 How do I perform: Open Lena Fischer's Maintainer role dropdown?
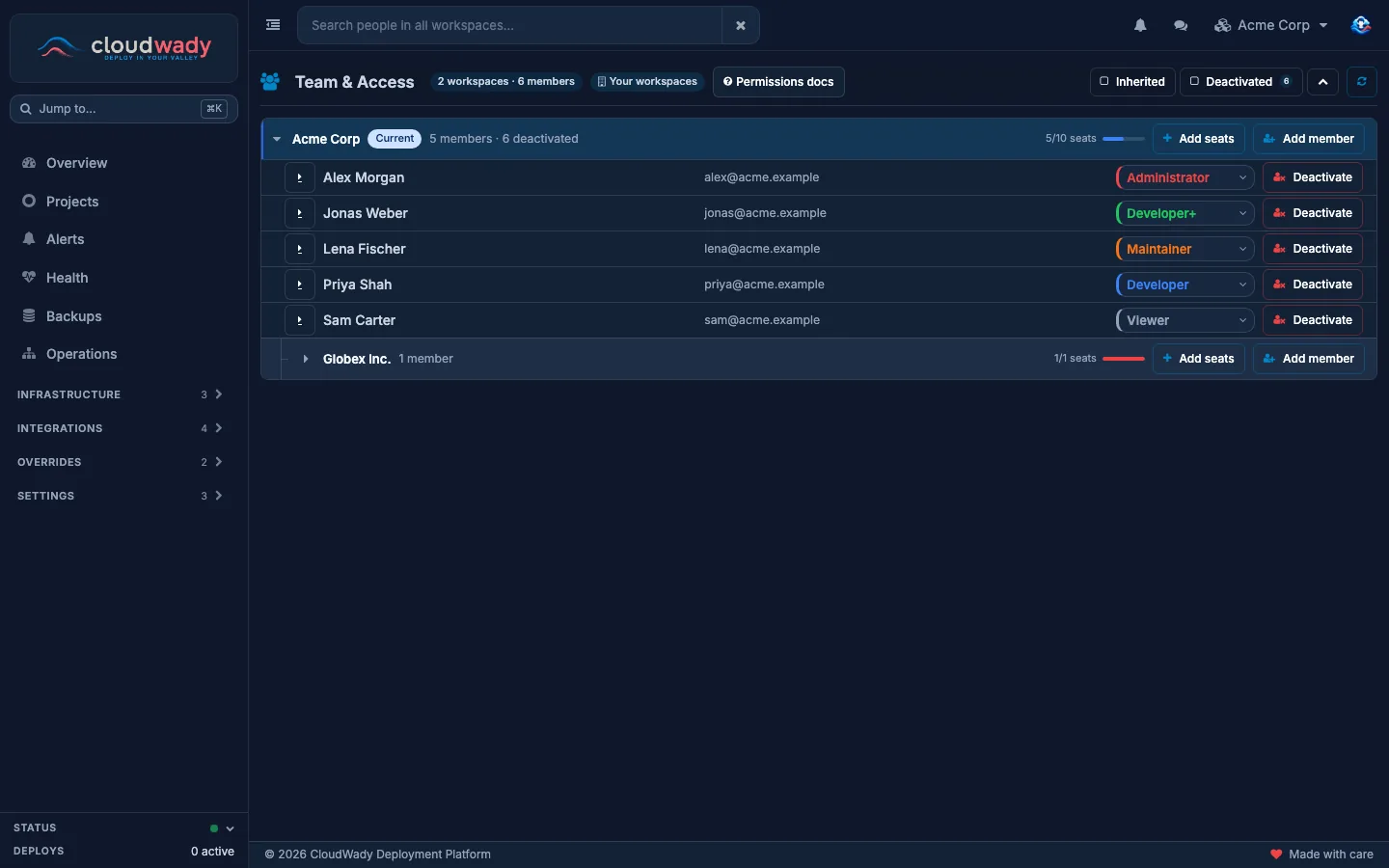[x=1185, y=249]
